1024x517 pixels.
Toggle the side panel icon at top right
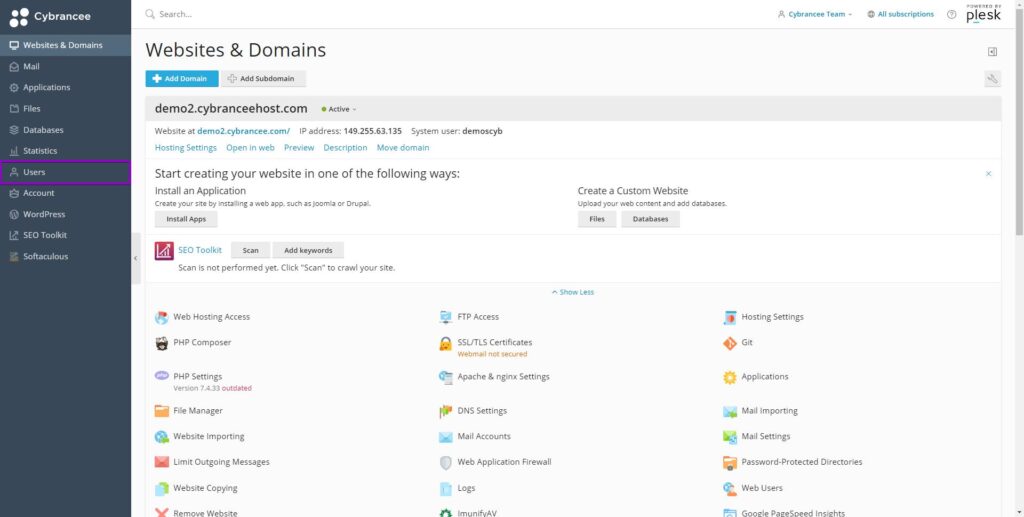tap(992, 52)
